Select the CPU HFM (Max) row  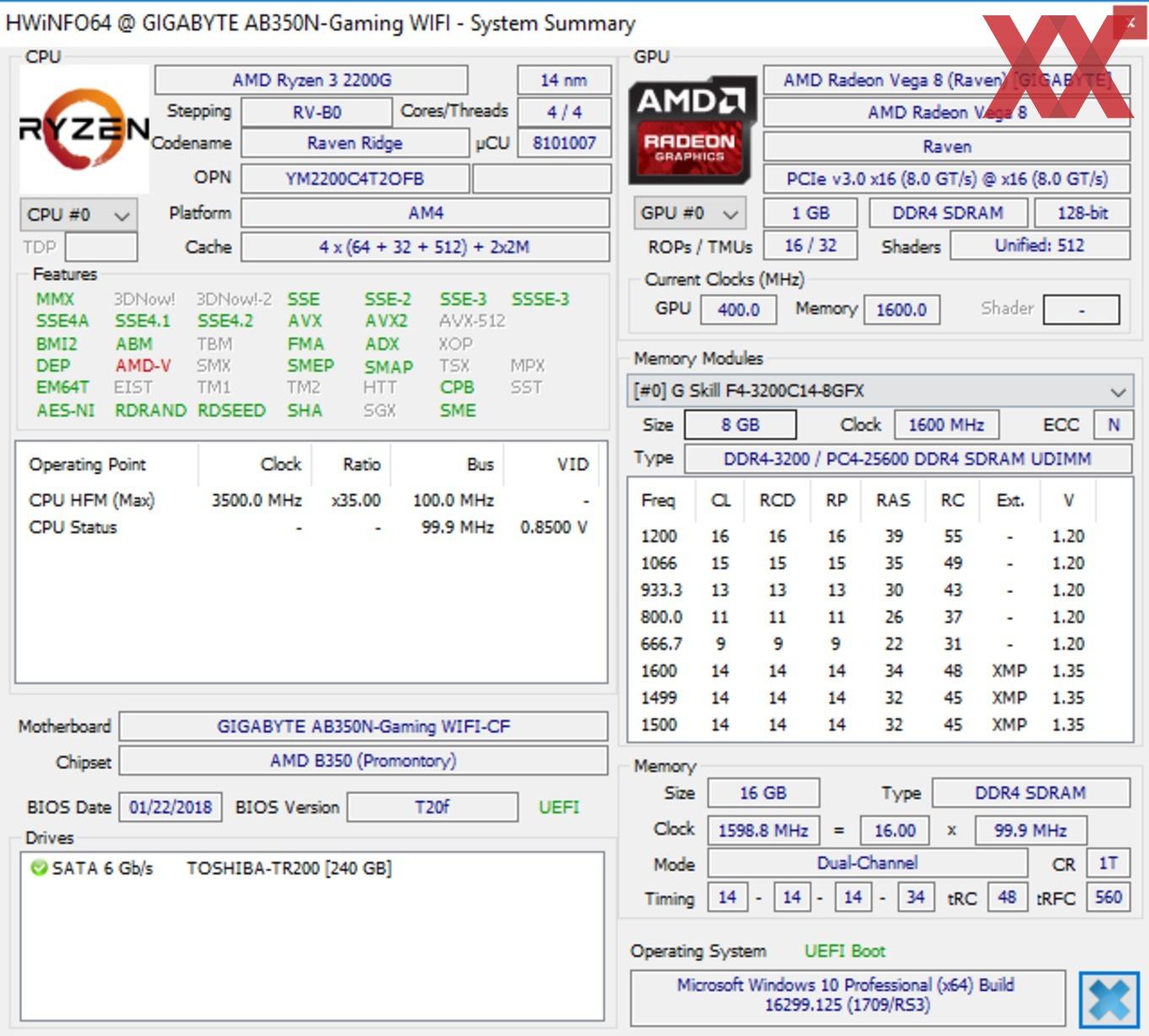pyautogui.click(x=310, y=500)
